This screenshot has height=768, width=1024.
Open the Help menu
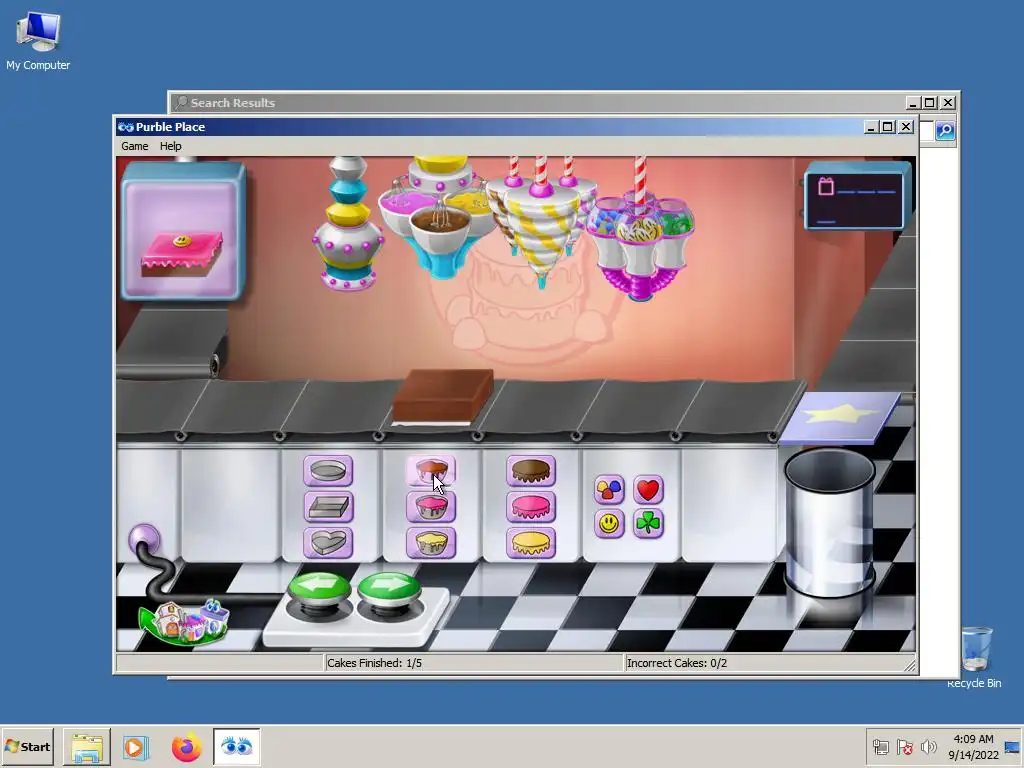(x=170, y=146)
